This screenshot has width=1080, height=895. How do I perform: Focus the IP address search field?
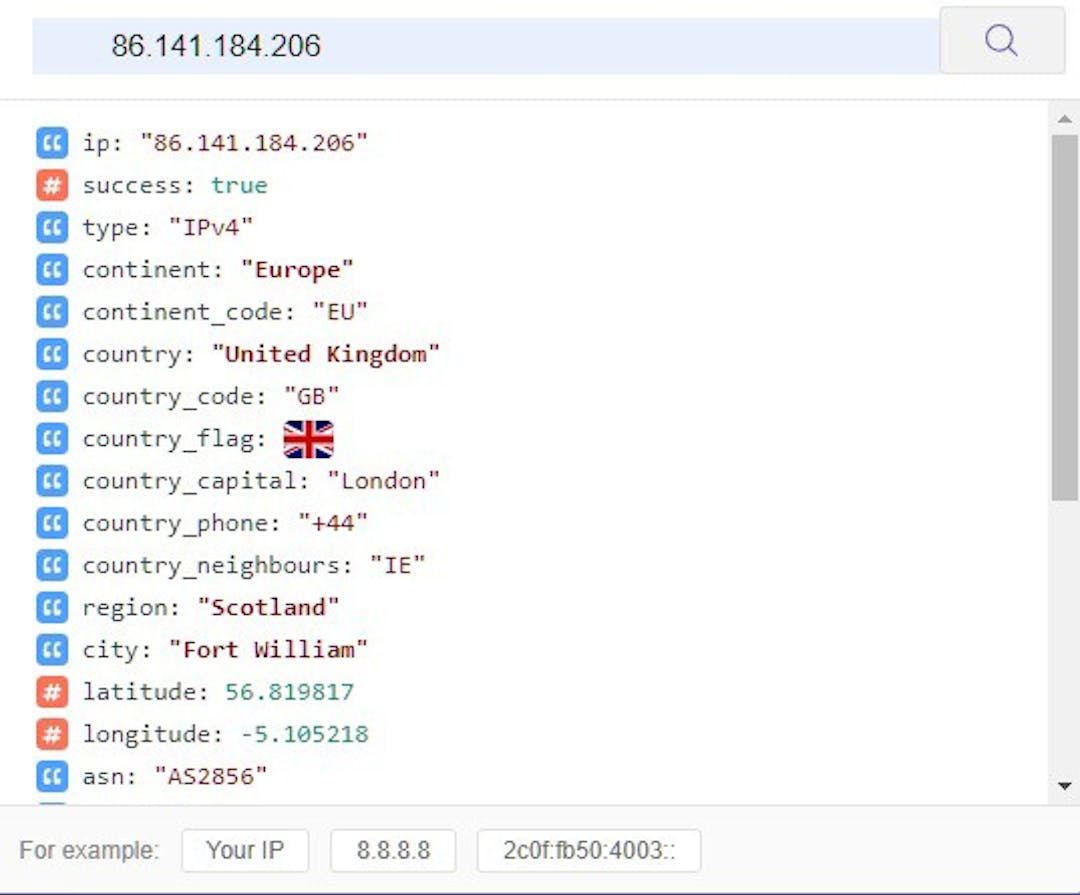coord(486,46)
